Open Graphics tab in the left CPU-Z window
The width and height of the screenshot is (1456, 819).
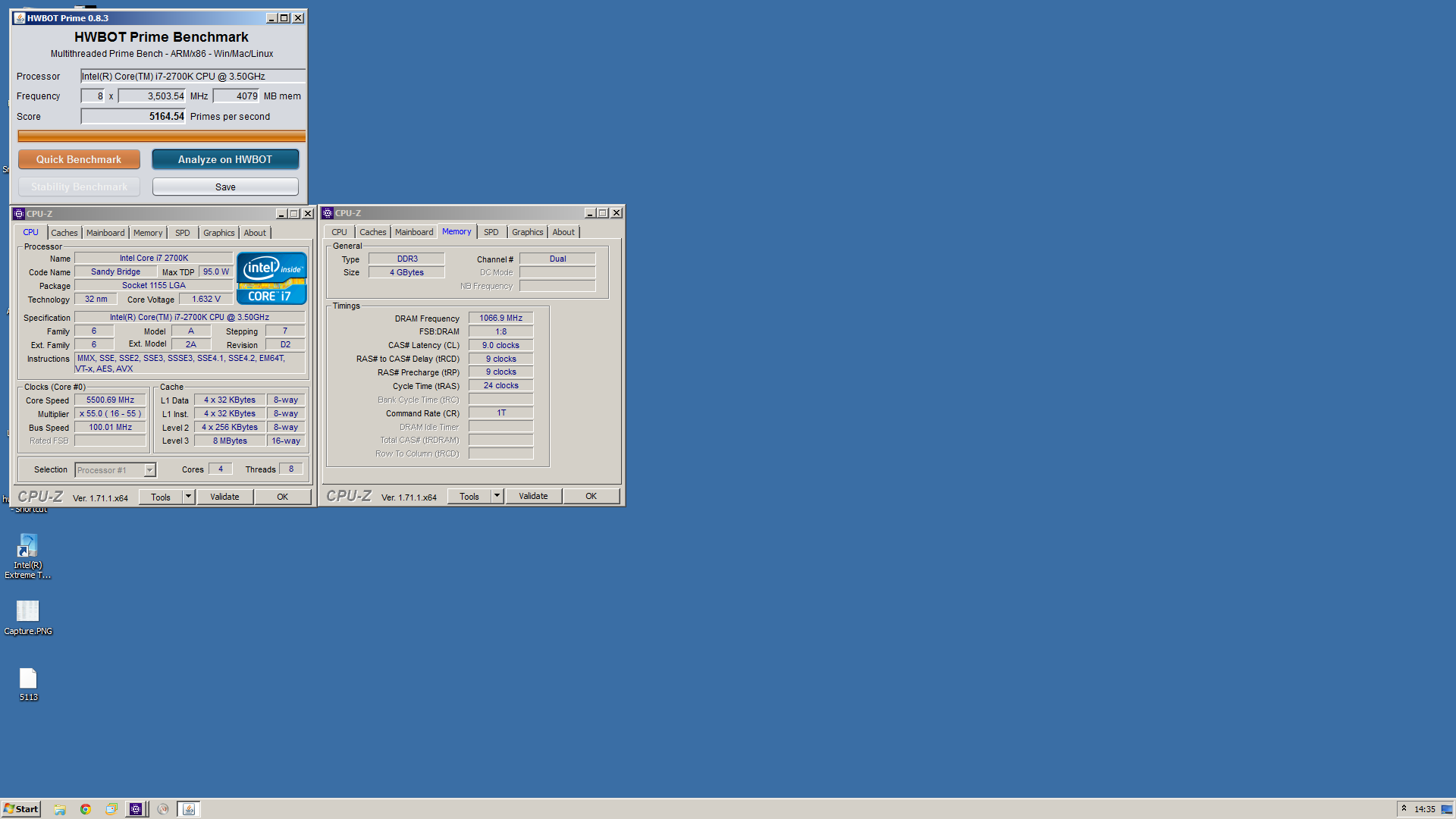click(x=219, y=233)
